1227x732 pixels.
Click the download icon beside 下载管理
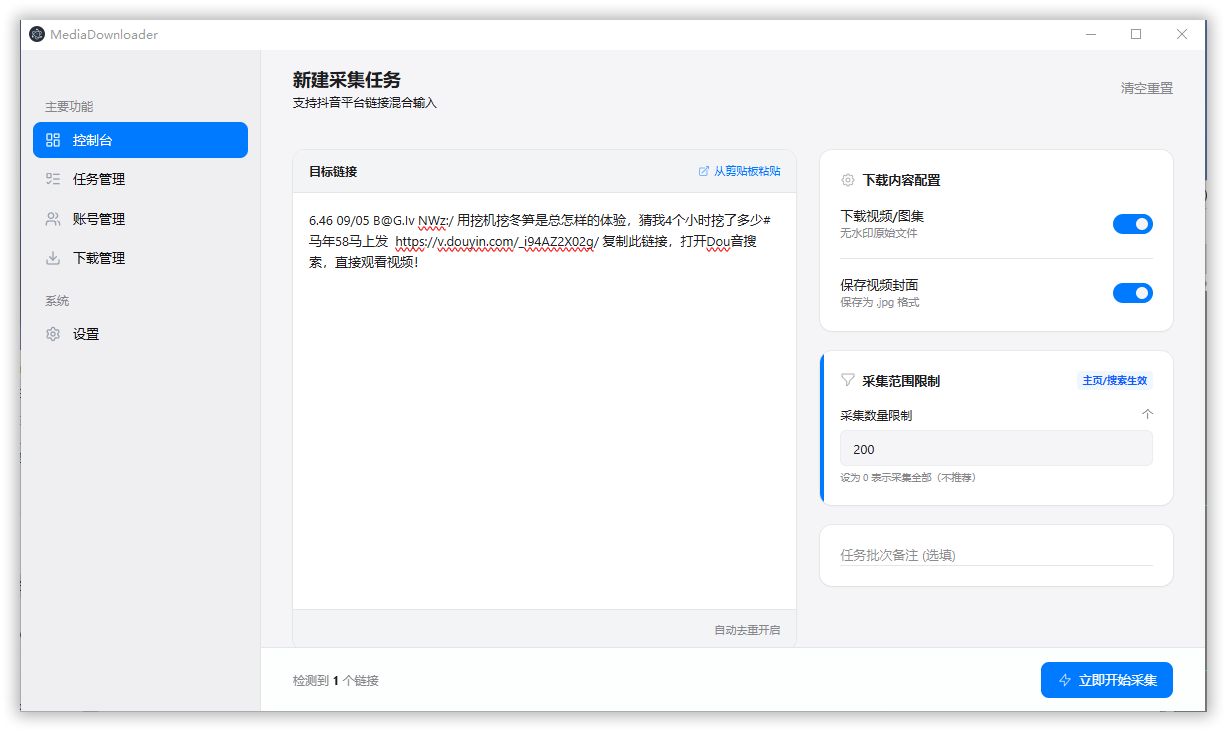54,258
